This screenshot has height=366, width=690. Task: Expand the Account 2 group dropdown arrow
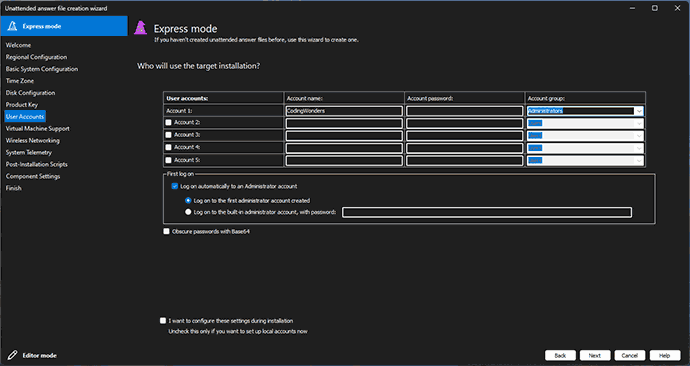tap(639, 123)
